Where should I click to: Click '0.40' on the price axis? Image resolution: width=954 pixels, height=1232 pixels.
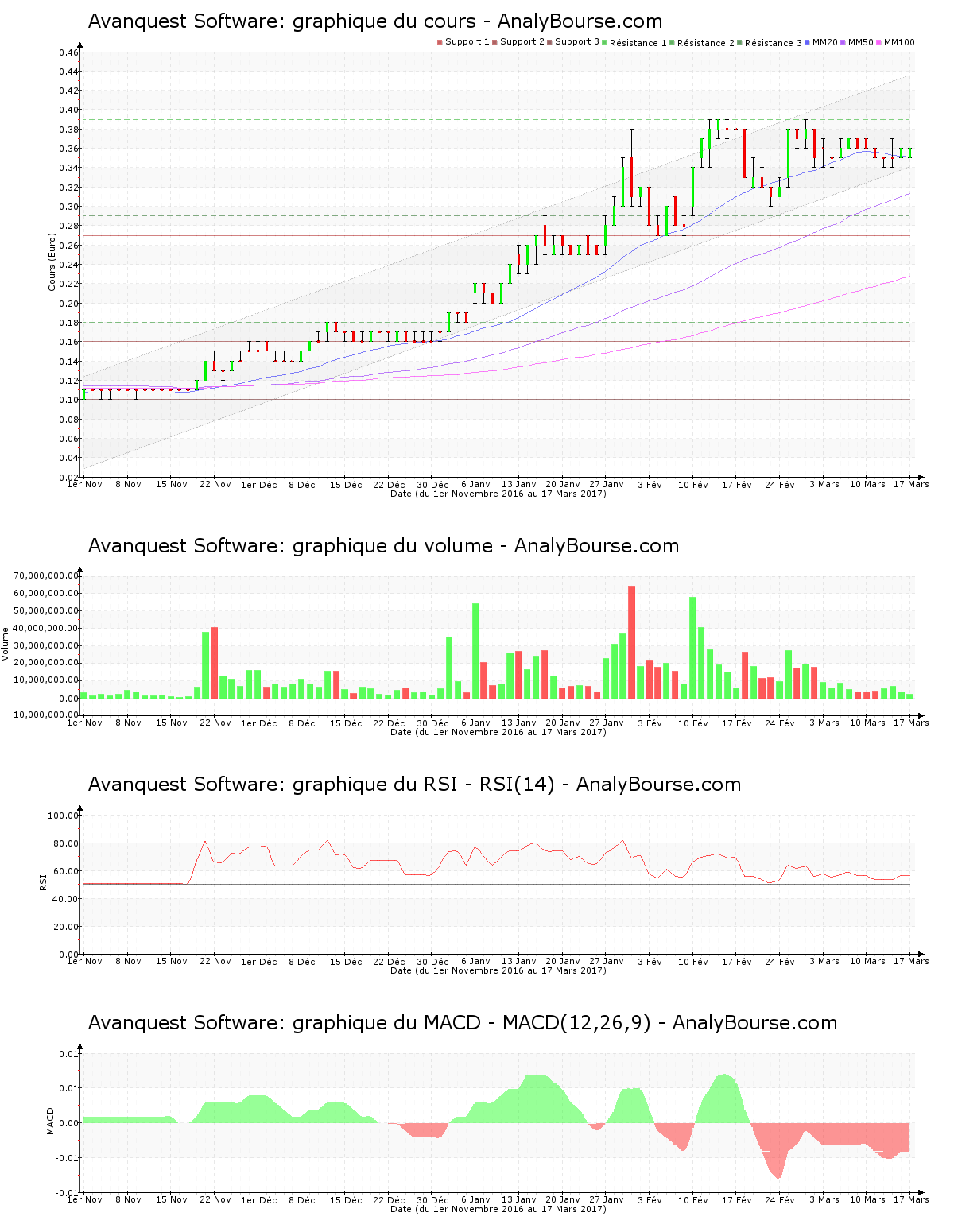pyautogui.click(x=68, y=110)
